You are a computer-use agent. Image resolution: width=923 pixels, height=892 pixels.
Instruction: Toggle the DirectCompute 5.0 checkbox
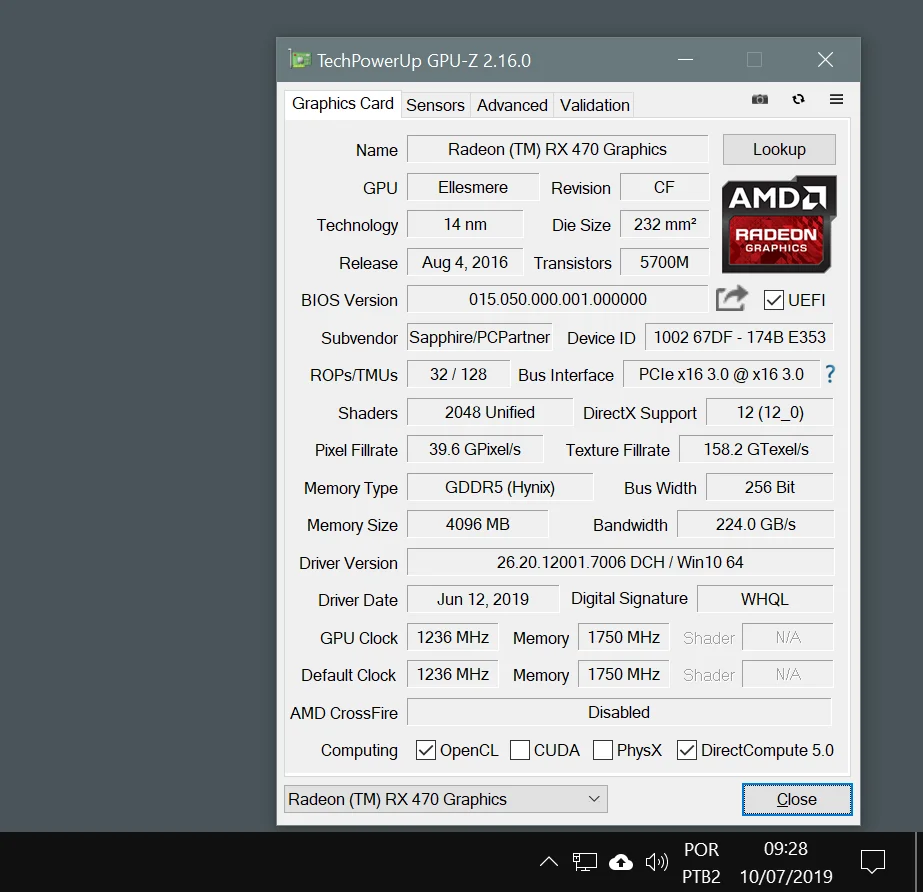[x=686, y=750]
